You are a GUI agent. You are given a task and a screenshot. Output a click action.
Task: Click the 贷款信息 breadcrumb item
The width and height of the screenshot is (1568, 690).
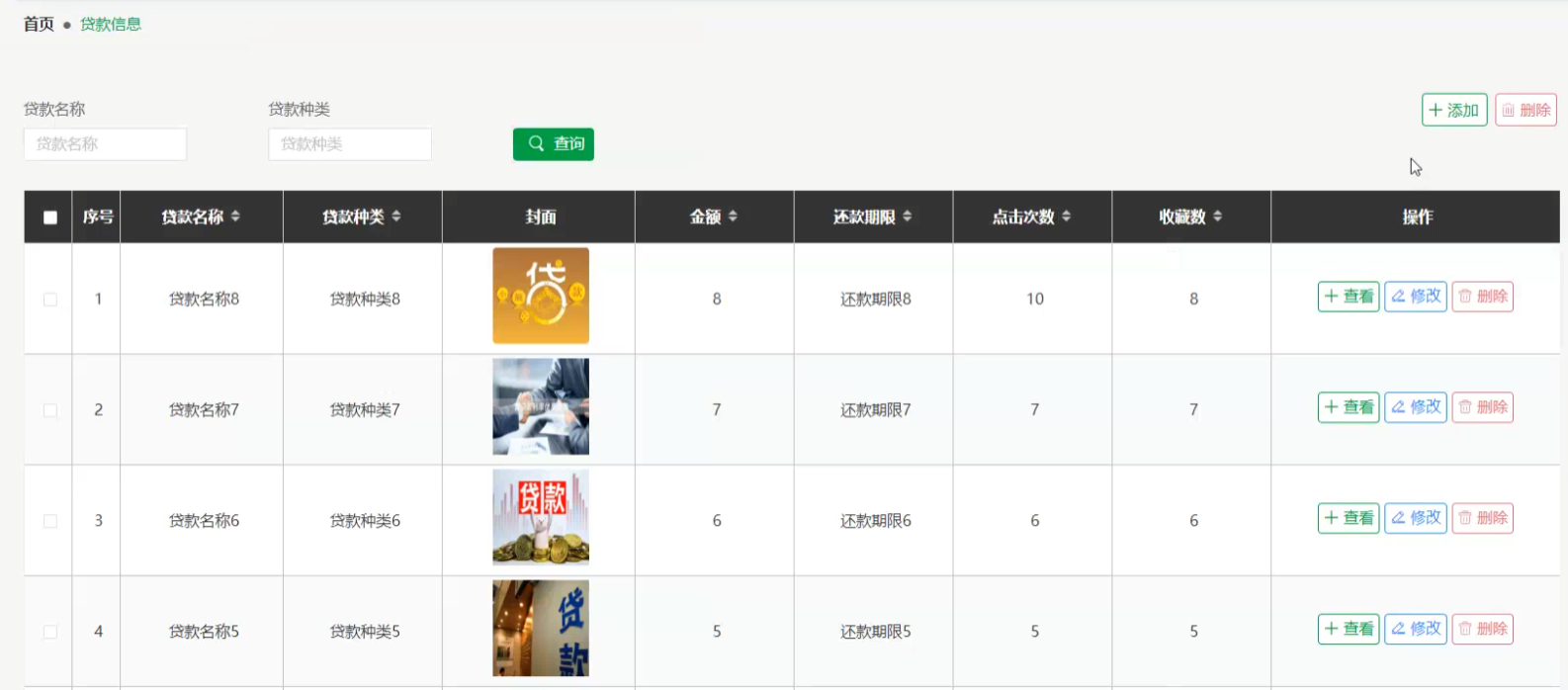pos(111,24)
